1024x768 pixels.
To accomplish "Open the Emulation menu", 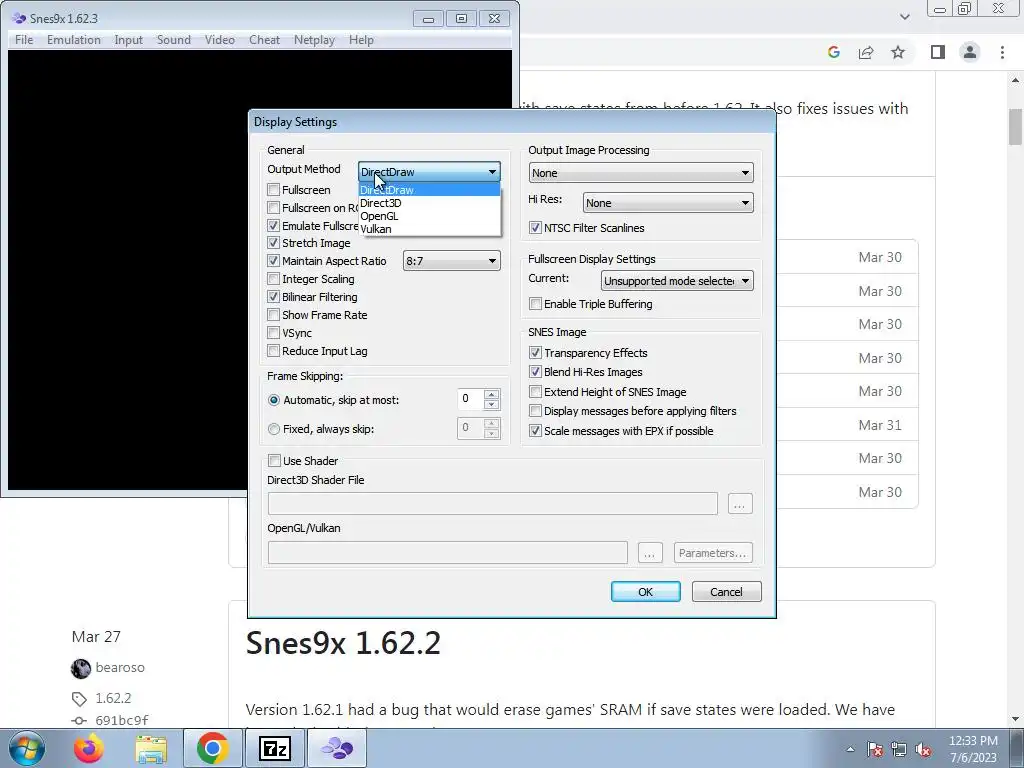I will click(x=74, y=40).
